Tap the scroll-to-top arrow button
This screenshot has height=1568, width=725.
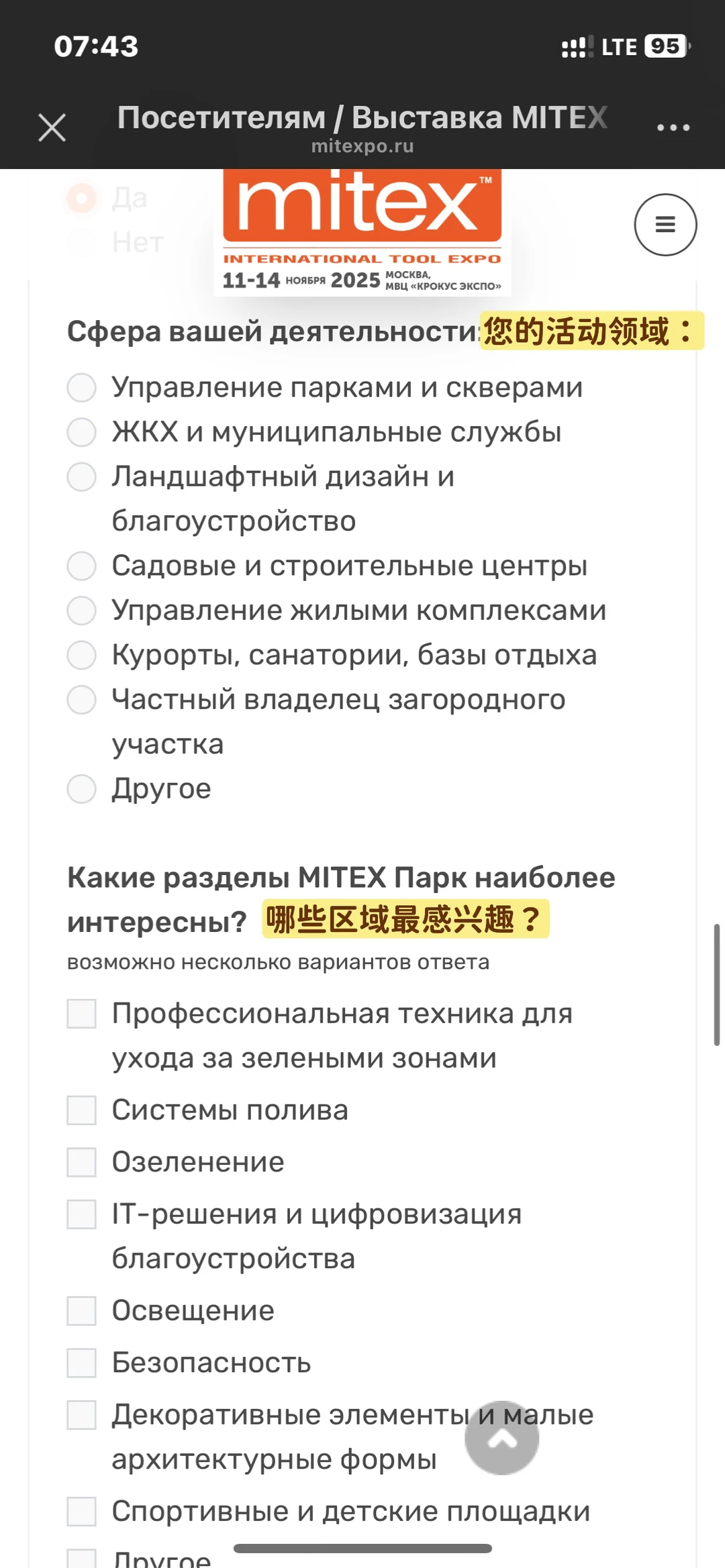(x=501, y=1437)
